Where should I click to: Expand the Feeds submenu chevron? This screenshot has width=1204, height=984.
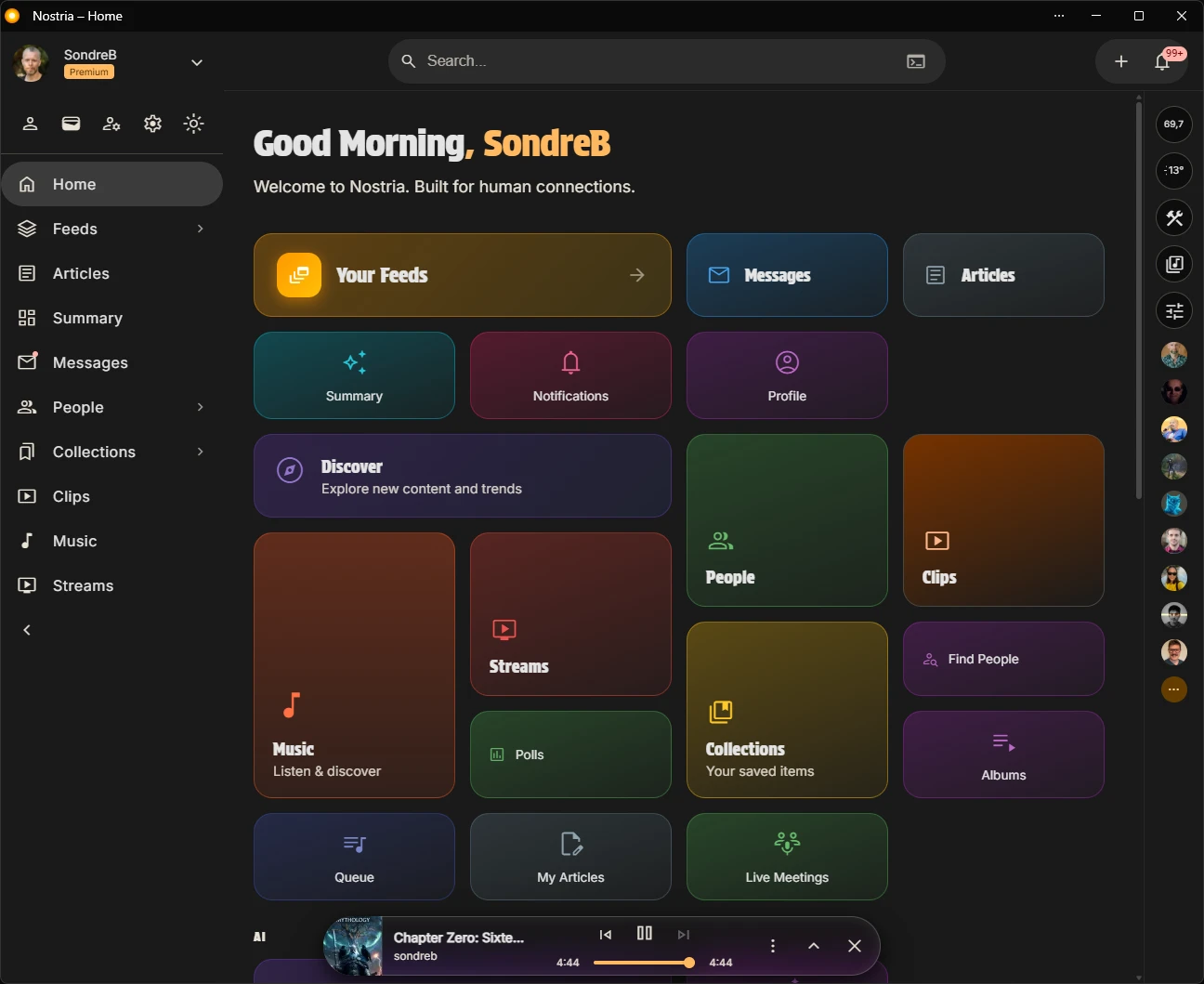[x=200, y=229]
